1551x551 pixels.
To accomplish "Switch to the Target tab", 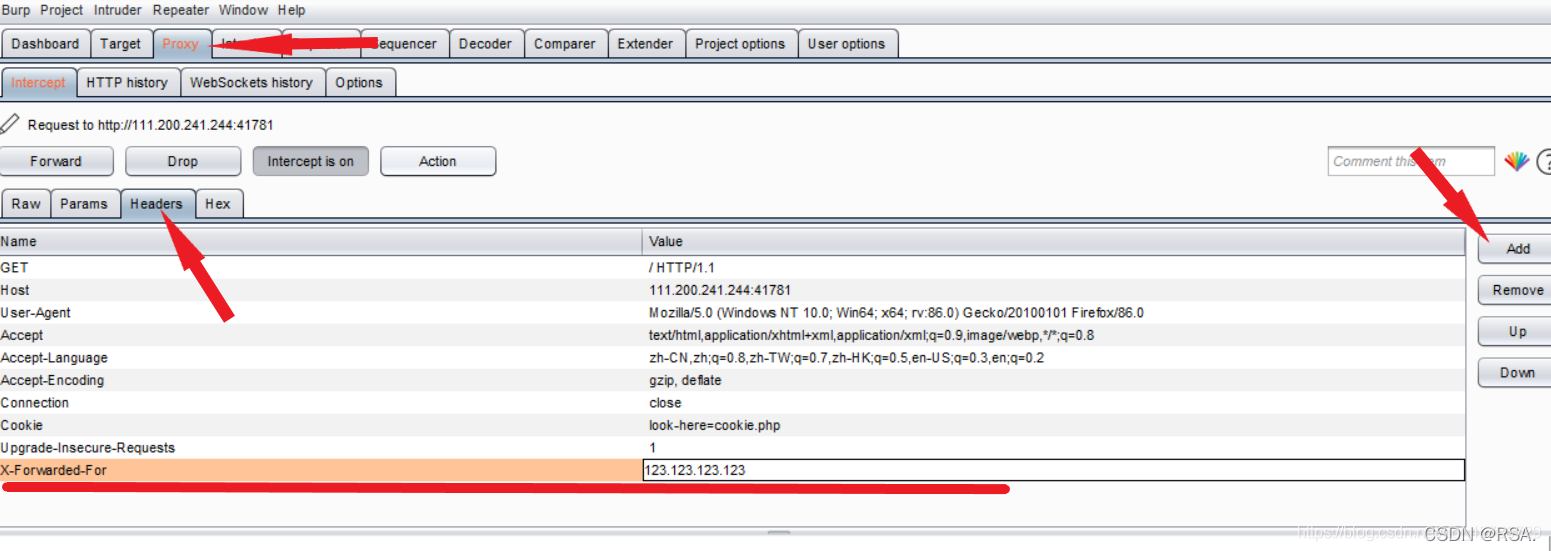I will 121,44.
